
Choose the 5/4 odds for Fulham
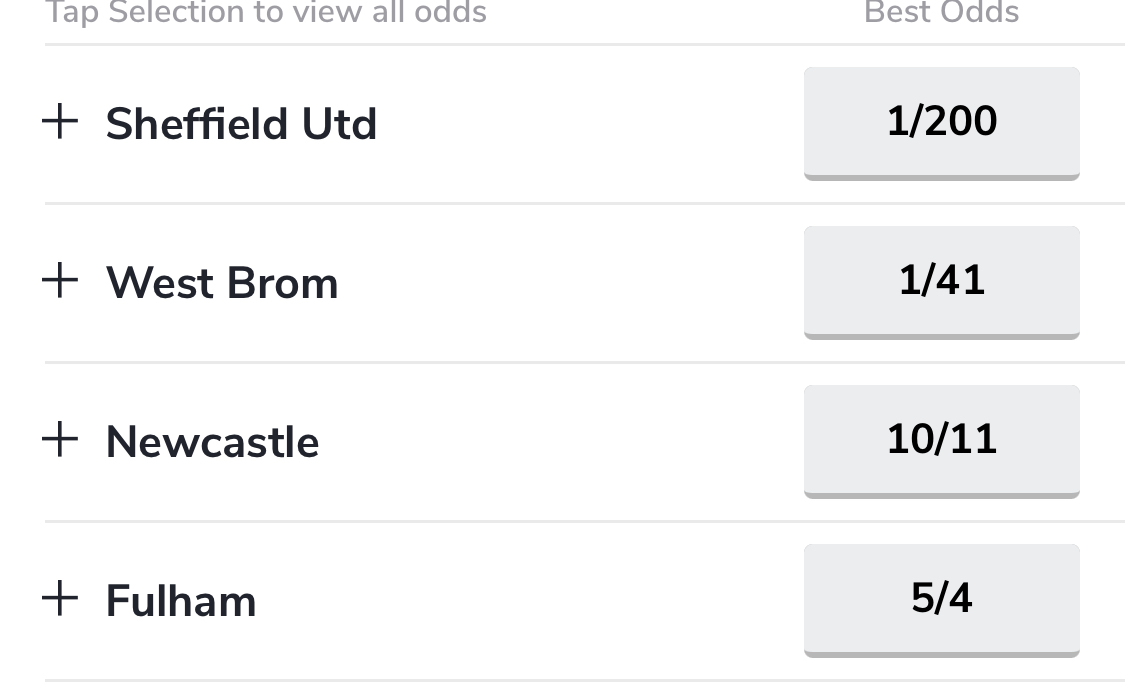[941, 601]
